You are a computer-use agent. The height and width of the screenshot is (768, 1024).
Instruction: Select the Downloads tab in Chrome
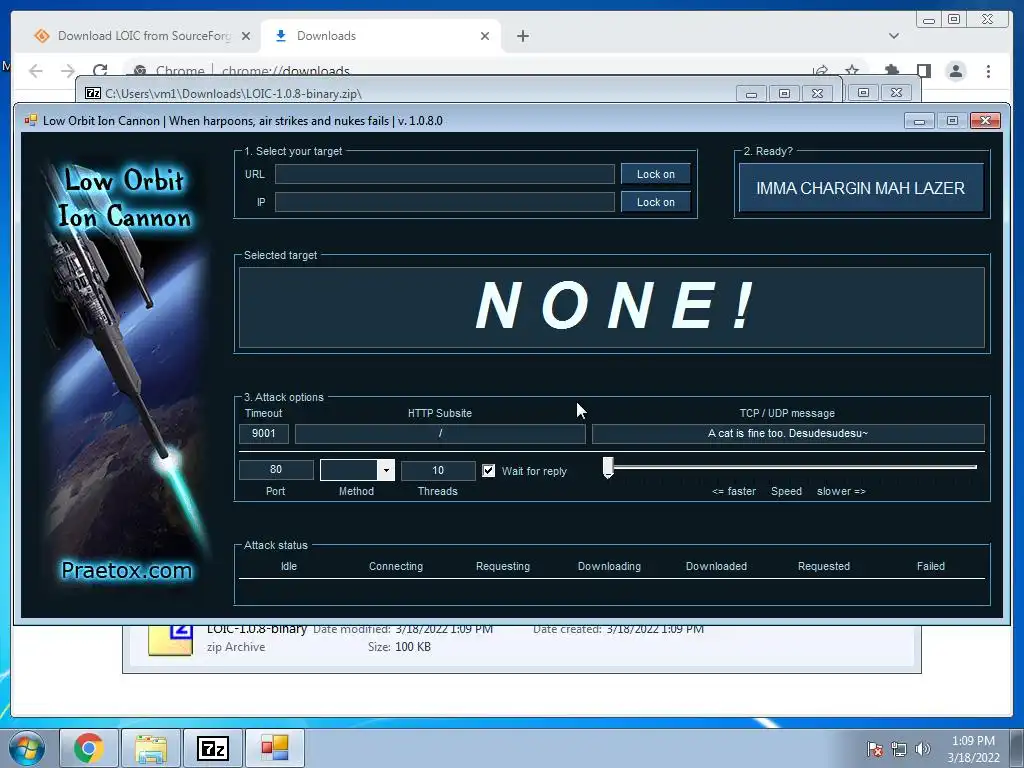pyautogui.click(x=380, y=36)
